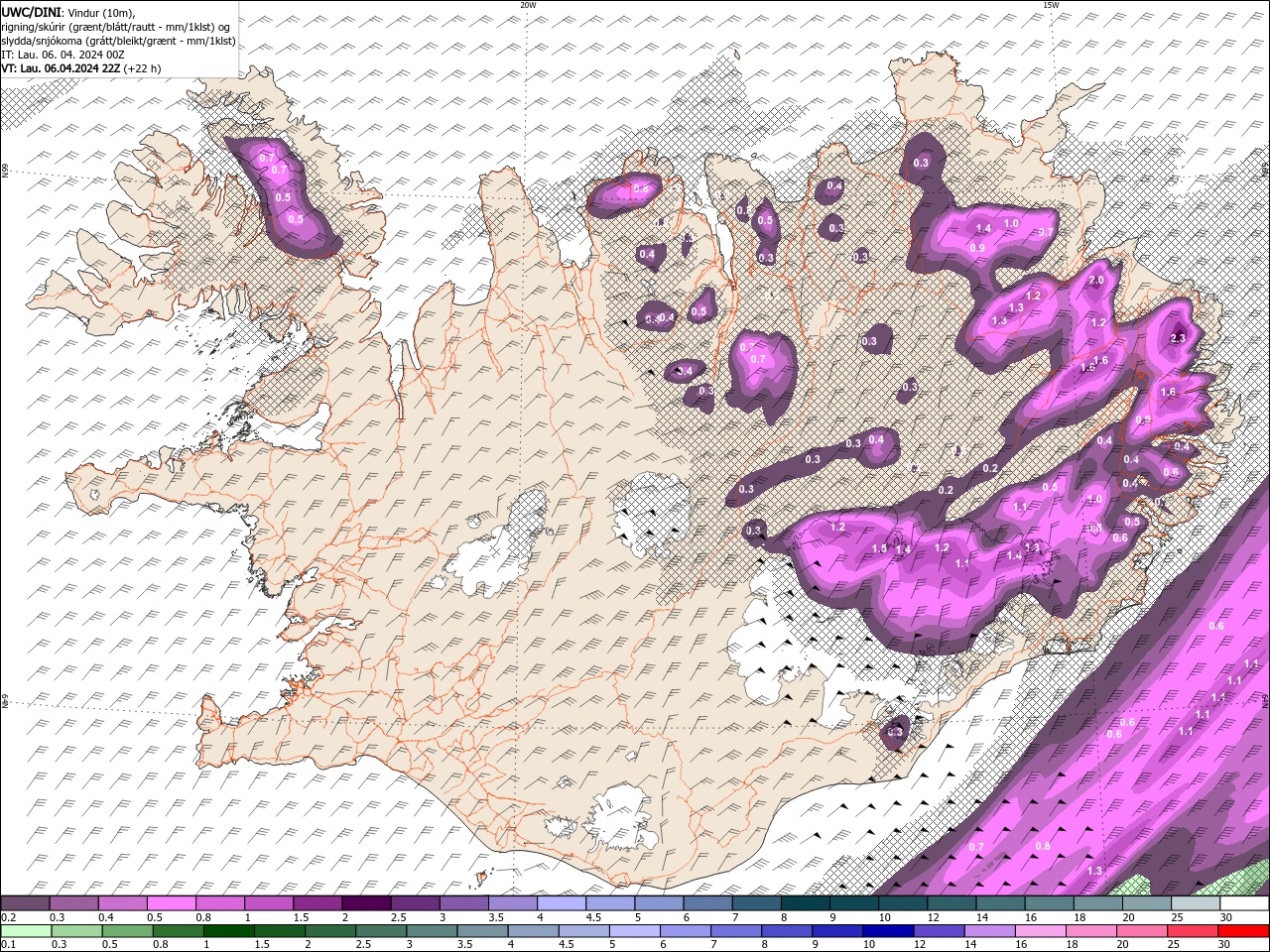Click the 15W longitude label
1270x952 pixels.
click(1051, 5)
